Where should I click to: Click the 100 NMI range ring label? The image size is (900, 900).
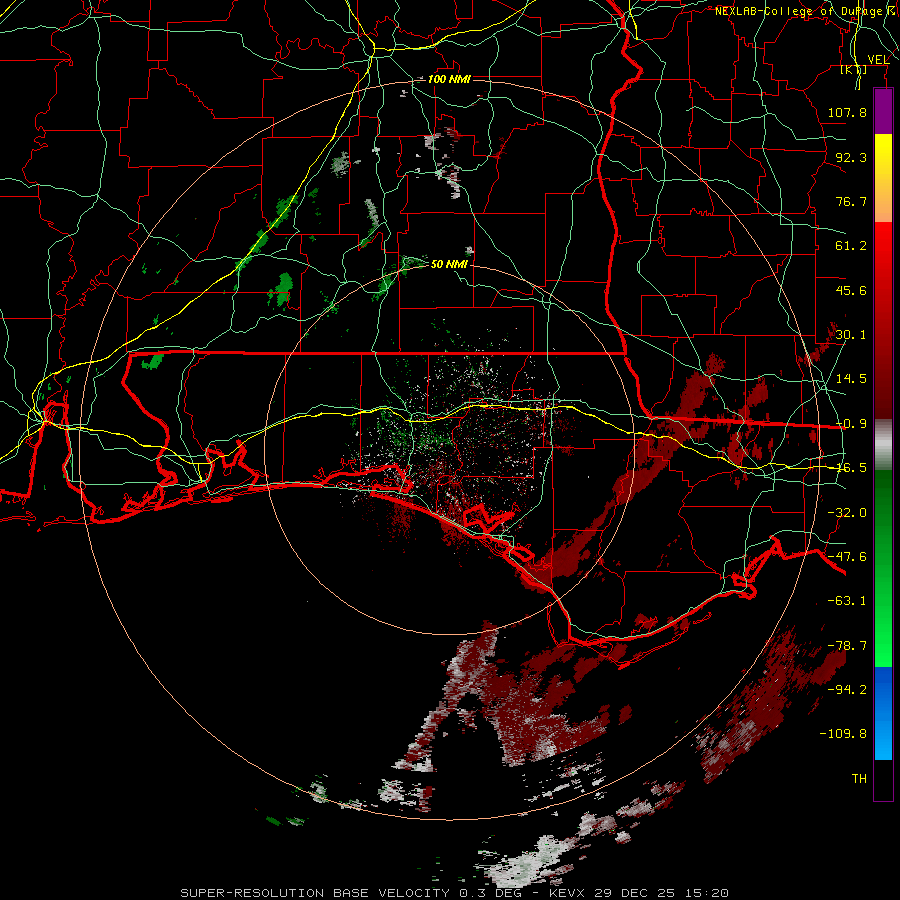pyautogui.click(x=449, y=79)
